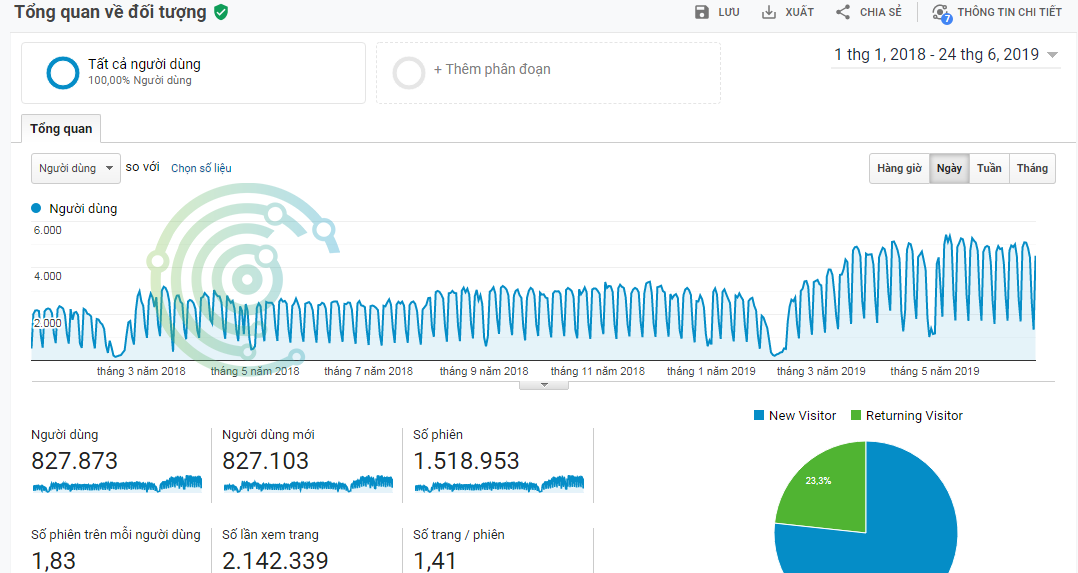The image size is (1078, 573).
Task: Click the LƯU button label
Action: pos(729,12)
